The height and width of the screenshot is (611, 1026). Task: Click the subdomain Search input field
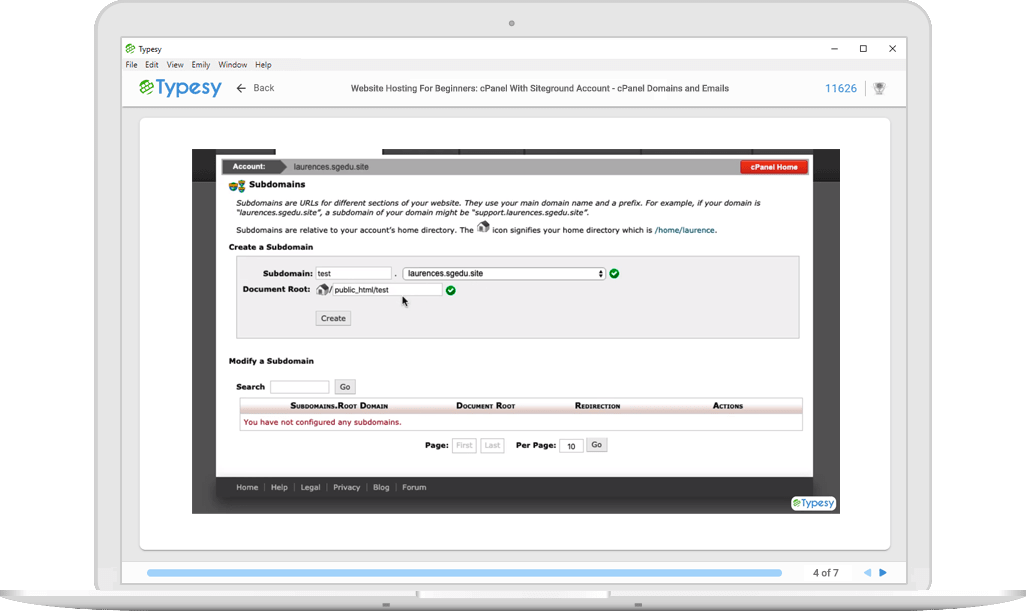click(x=300, y=387)
